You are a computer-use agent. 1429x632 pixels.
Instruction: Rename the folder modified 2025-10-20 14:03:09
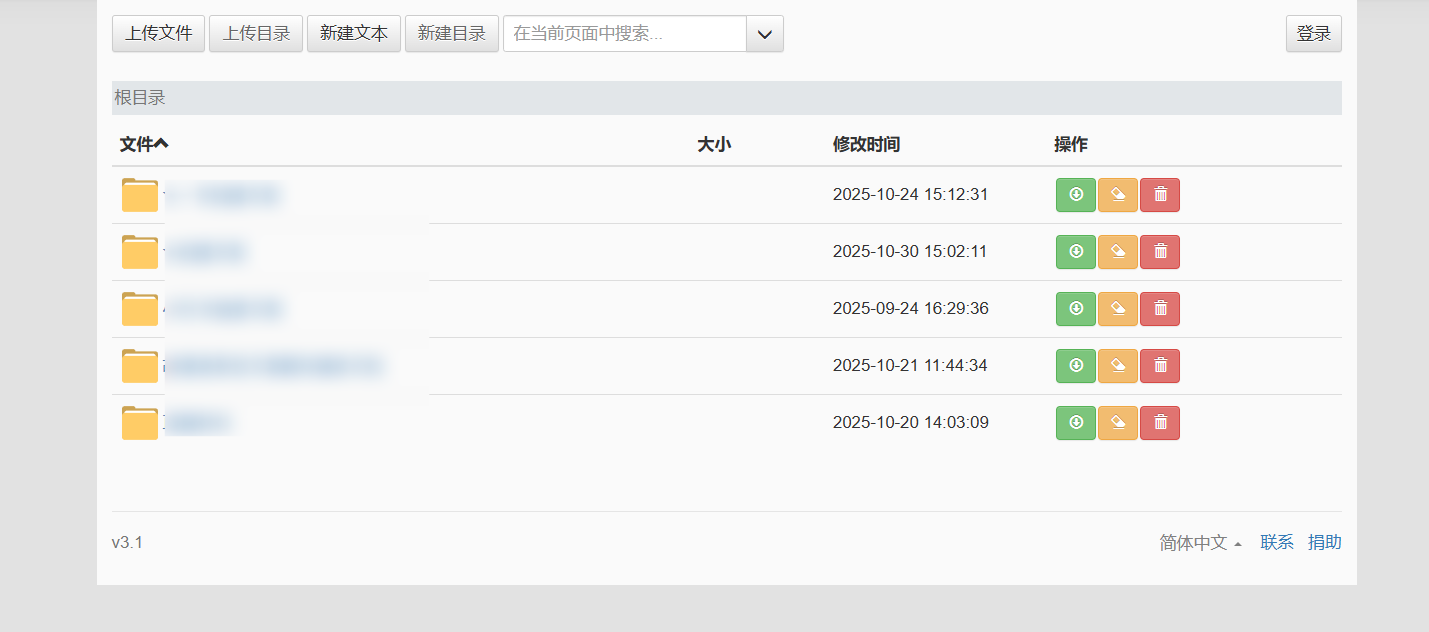pyautogui.click(x=1118, y=423)
